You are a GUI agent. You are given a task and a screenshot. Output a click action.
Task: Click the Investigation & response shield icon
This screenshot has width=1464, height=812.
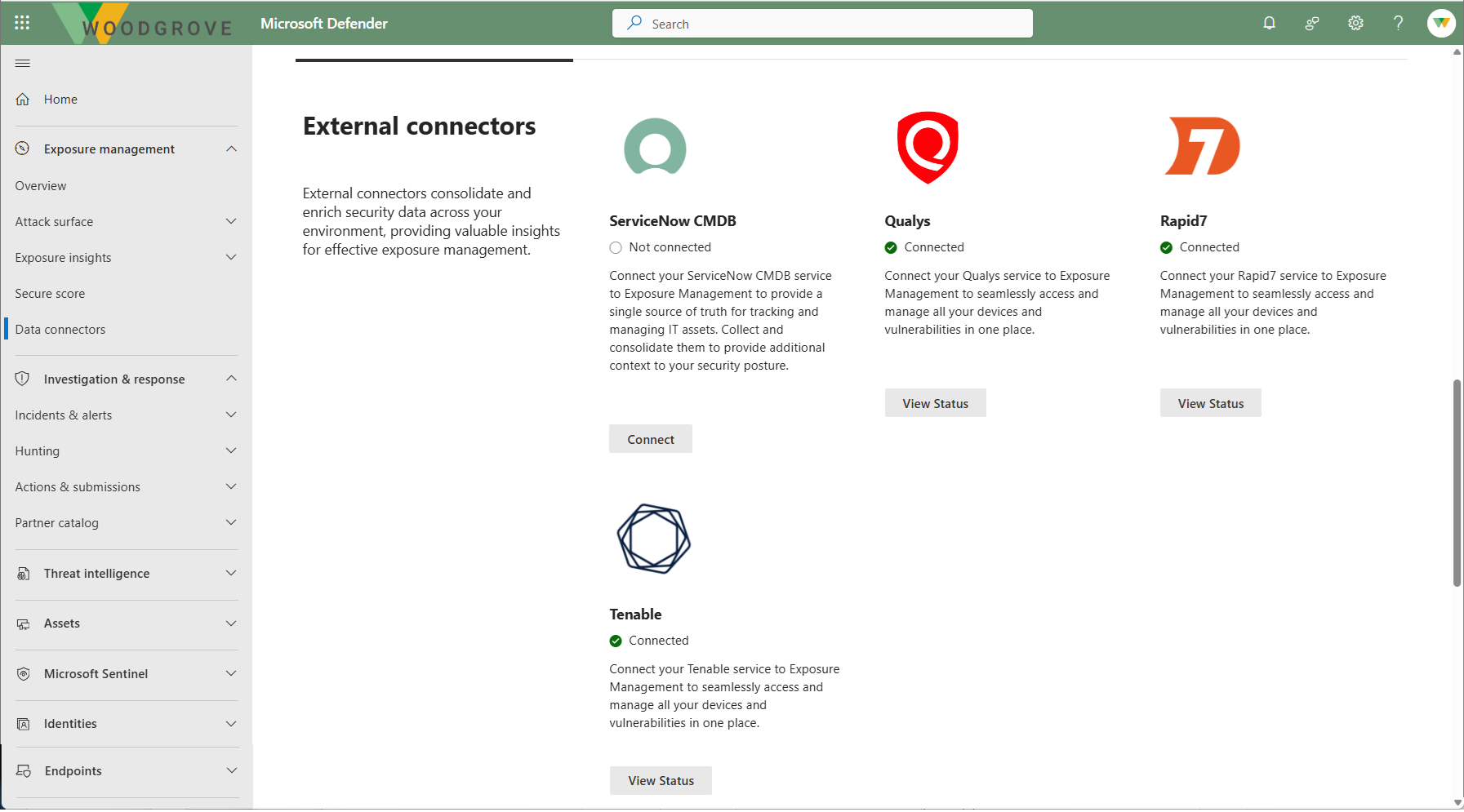tap(23, 379)
